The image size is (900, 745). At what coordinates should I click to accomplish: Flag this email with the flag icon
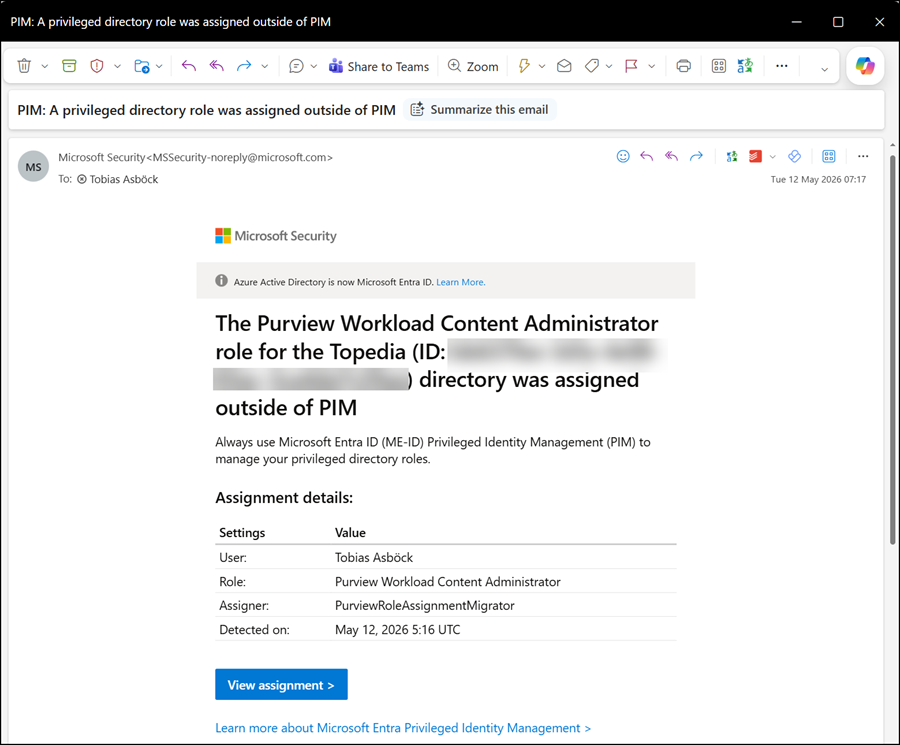[631, 66]
